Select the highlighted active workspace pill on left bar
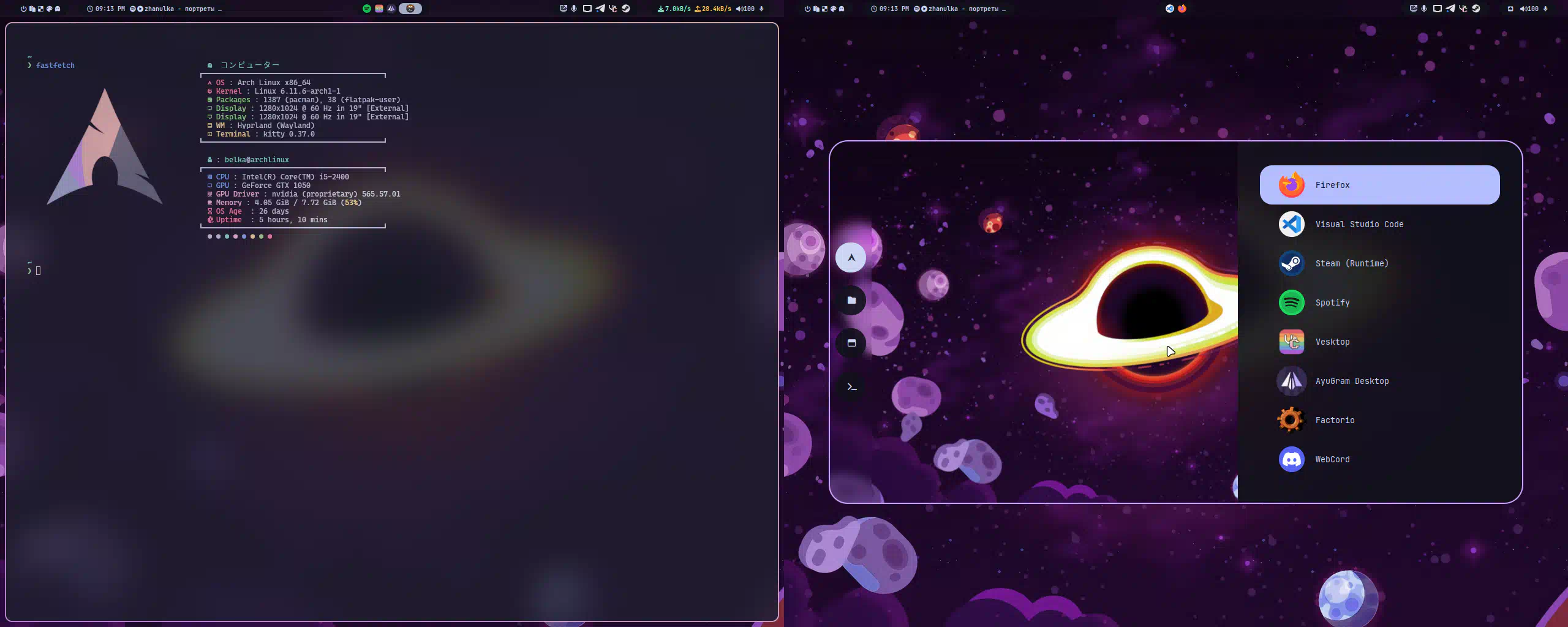Viewport: 1568px width, 627px height. [410, 9]
